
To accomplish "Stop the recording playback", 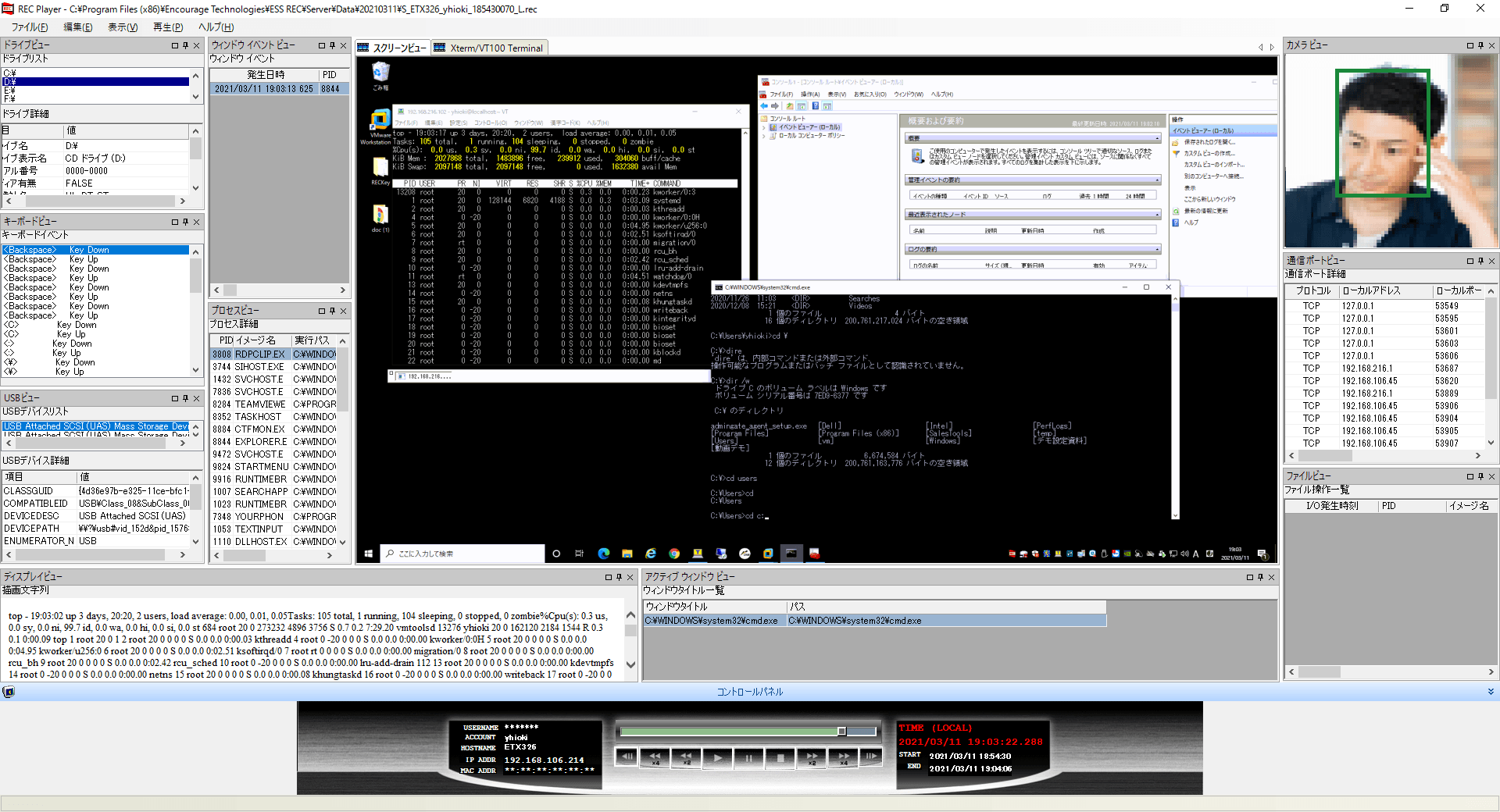I will click(x=780, y=757).
